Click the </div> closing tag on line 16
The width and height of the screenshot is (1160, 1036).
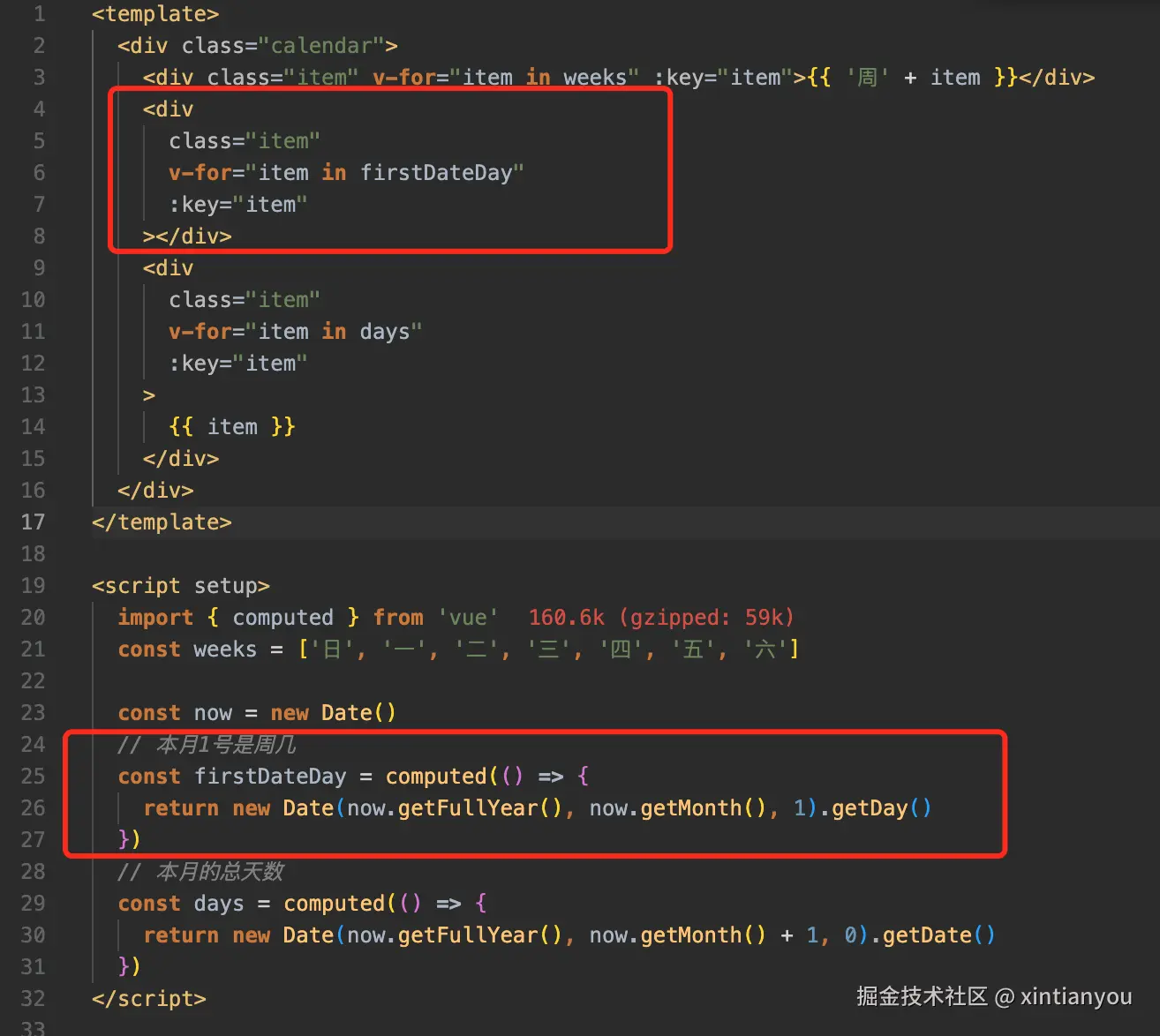tap(155, 491)
